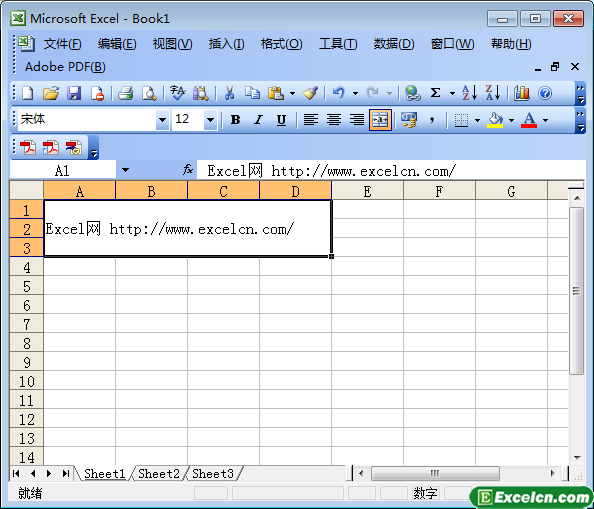The image size is (594, 509).
Task: Apply the borders button
Action: [461, 120]
